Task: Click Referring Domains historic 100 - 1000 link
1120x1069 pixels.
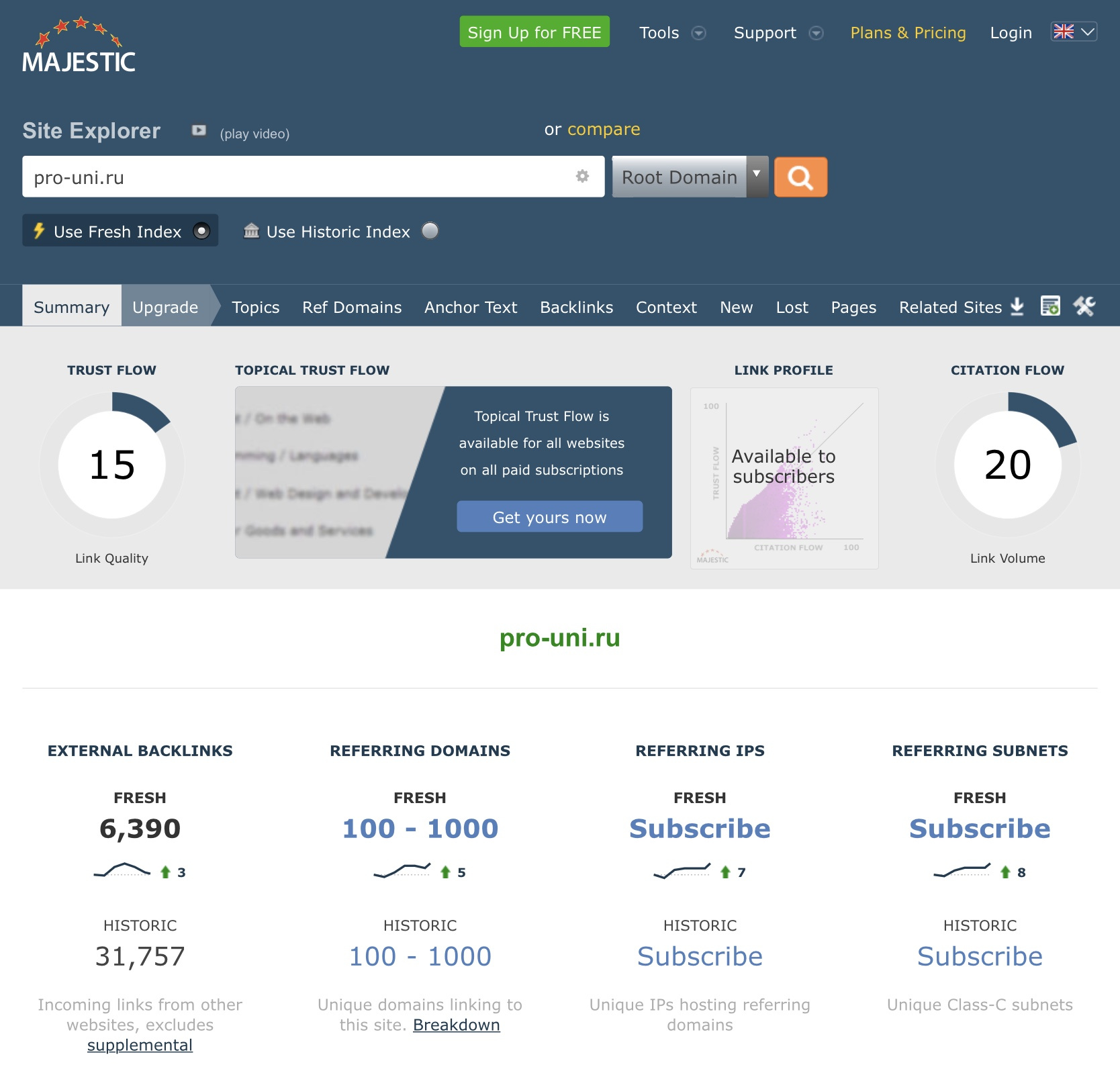Action: pyautogui.click(x=420, y=956)
